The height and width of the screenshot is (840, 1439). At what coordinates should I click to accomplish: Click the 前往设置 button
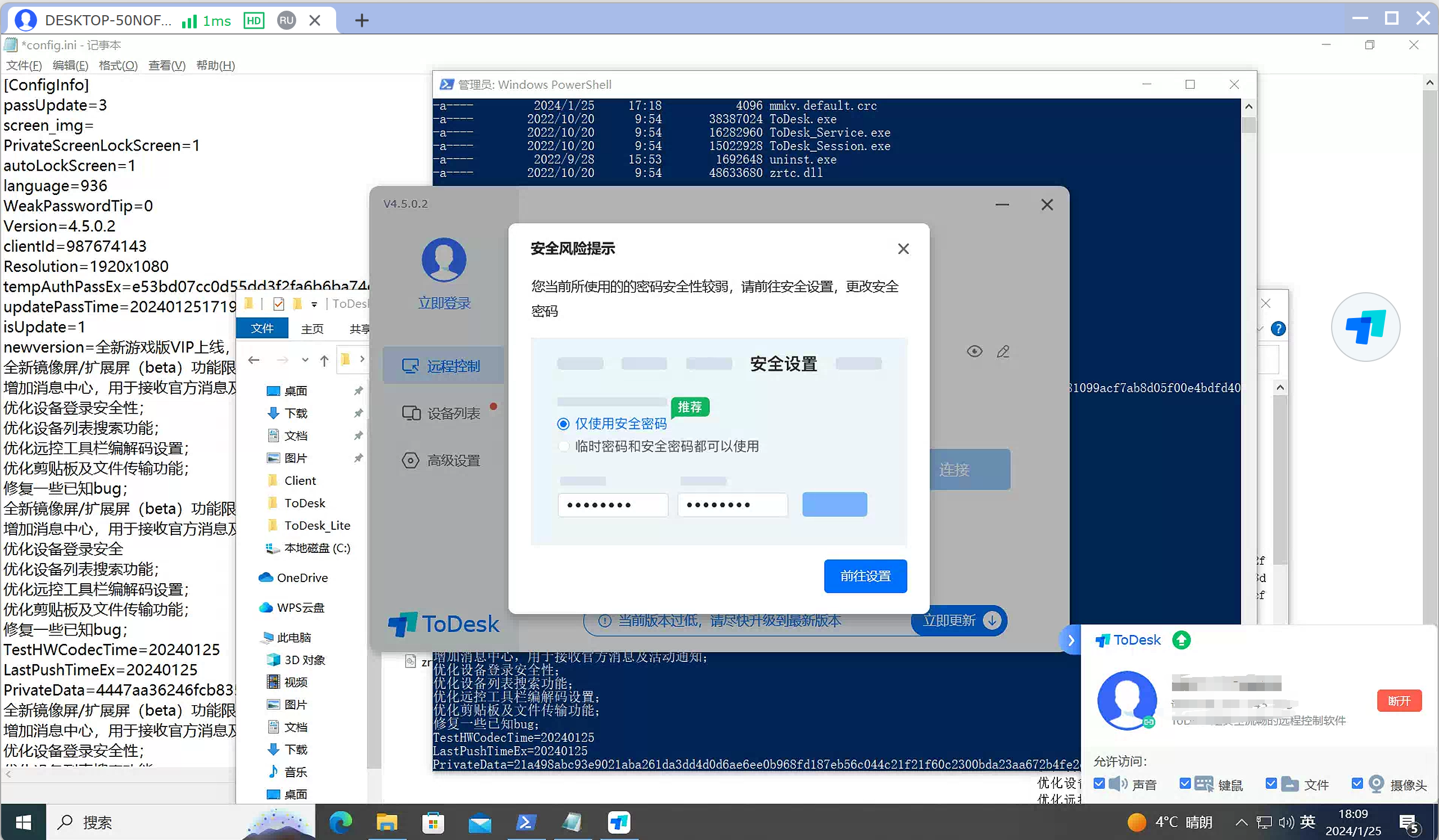[865, 576]
